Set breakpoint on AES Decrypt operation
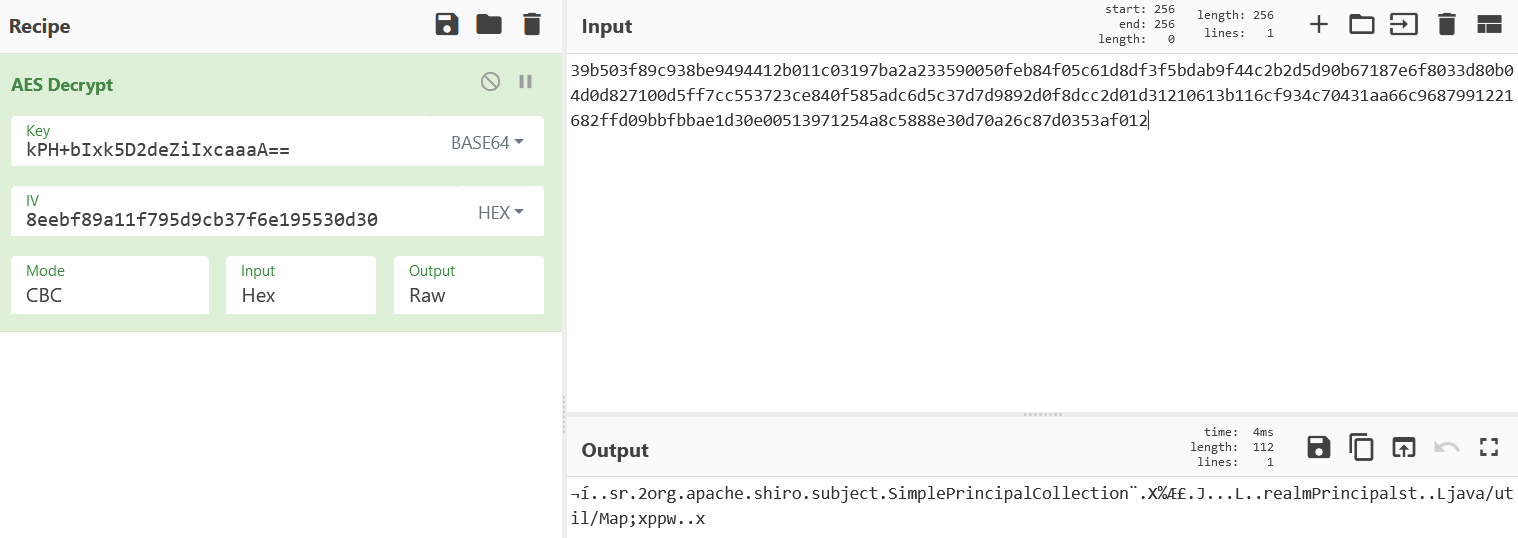 click(x=525, y=82)
